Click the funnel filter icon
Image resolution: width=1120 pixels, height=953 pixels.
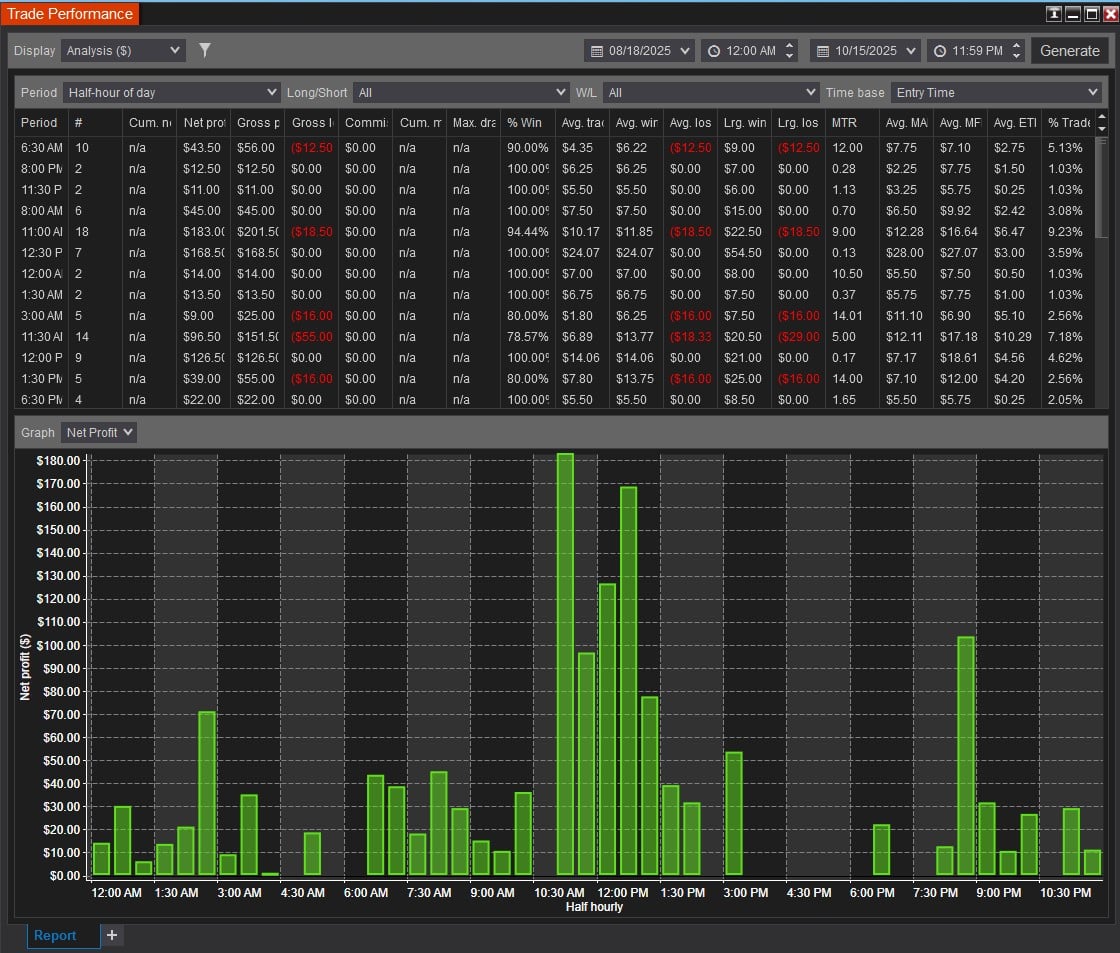click(x=204, y=50)
